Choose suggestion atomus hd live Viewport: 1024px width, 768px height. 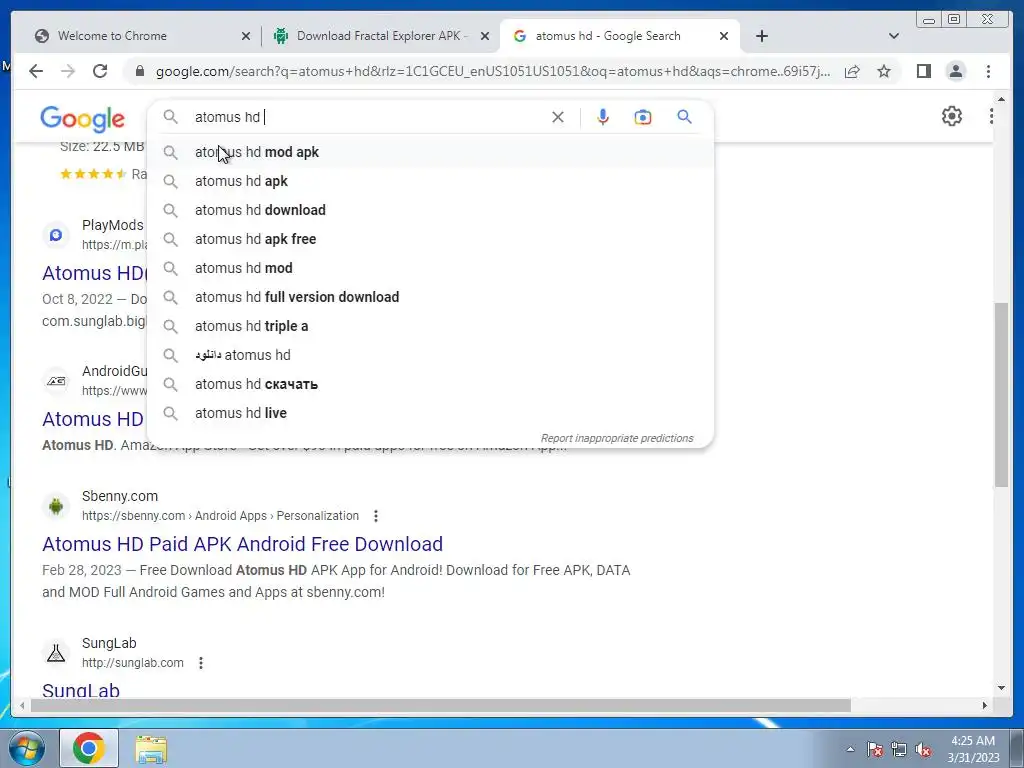430,413
